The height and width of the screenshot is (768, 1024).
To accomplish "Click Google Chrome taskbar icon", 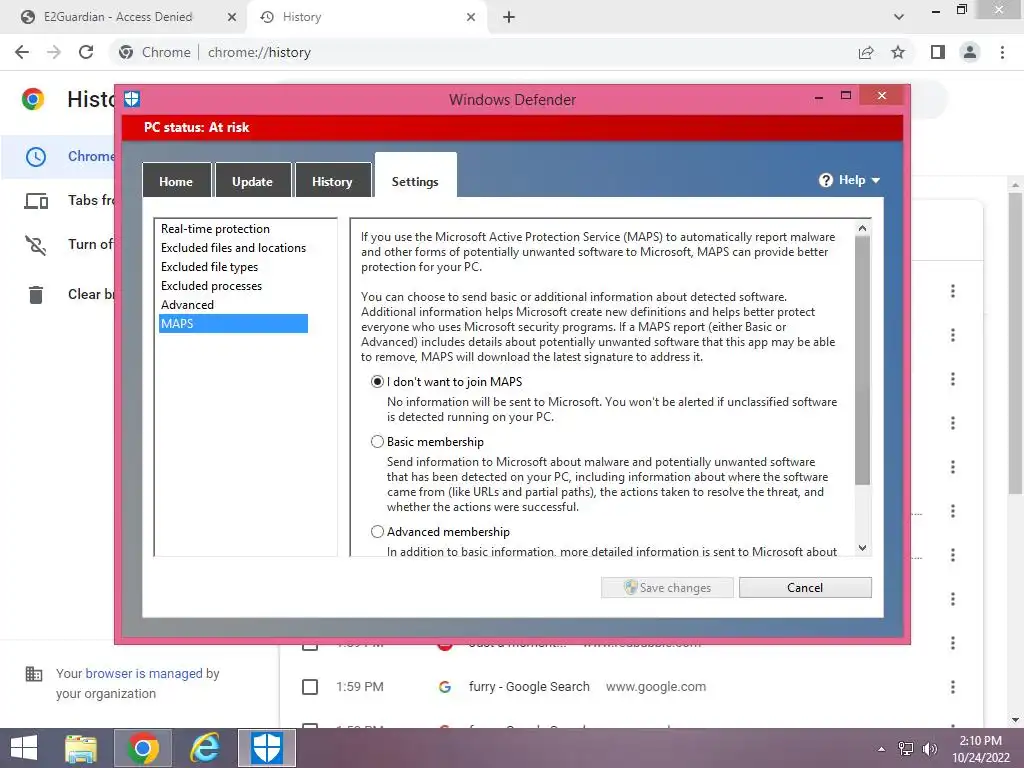I will [x=143, y=748].
